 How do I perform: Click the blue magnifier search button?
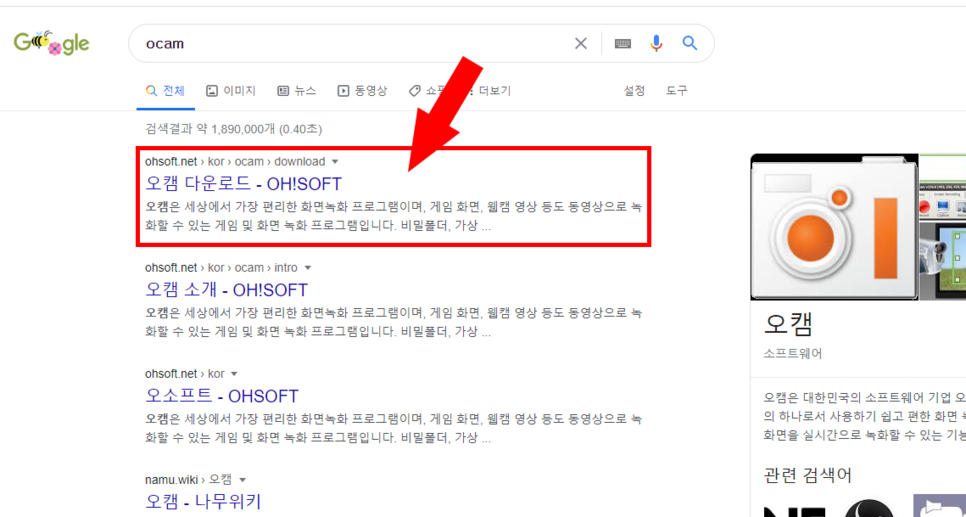coord(689,43)
